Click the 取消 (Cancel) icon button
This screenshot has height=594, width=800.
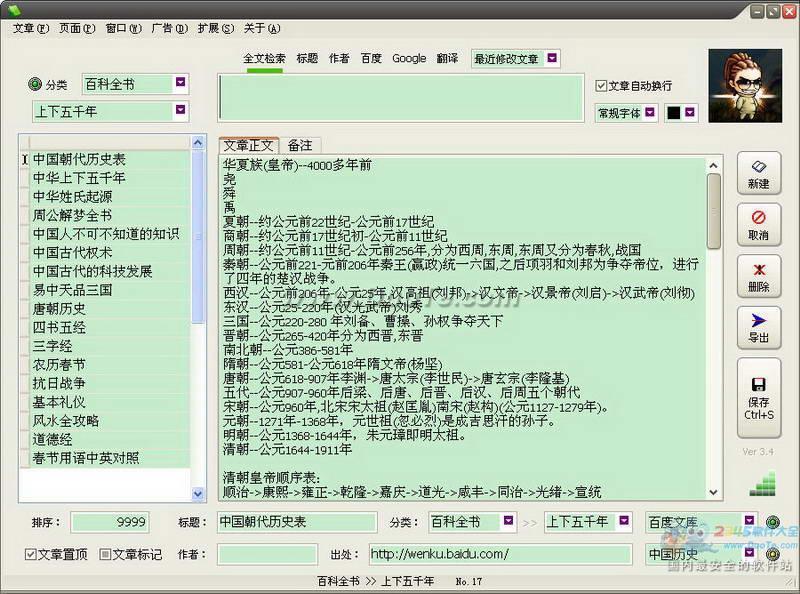coord(758,225)
